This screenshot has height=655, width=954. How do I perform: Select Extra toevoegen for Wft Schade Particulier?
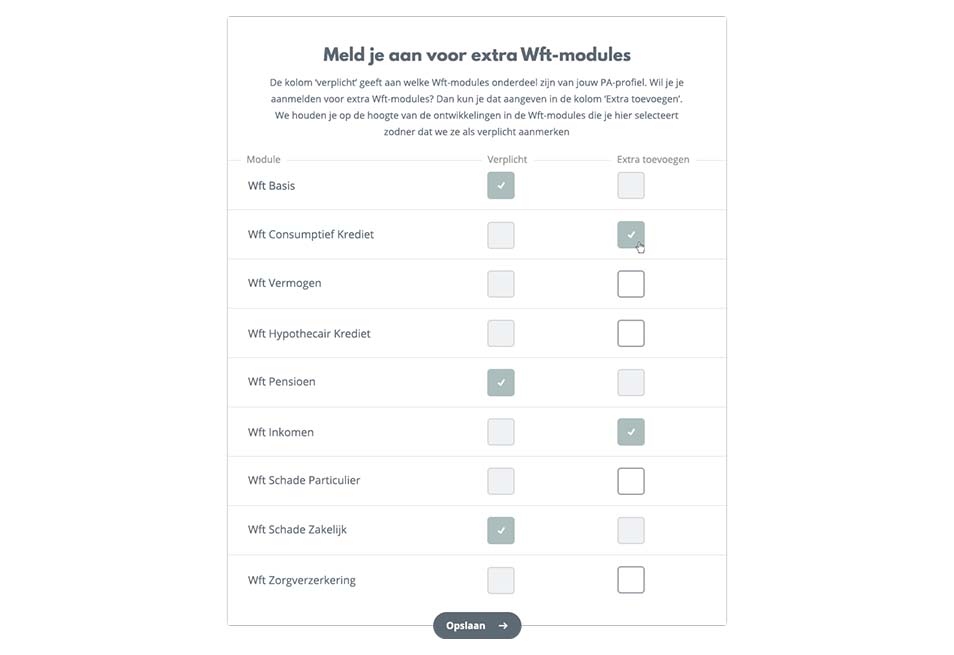click(x=631, y=481)
